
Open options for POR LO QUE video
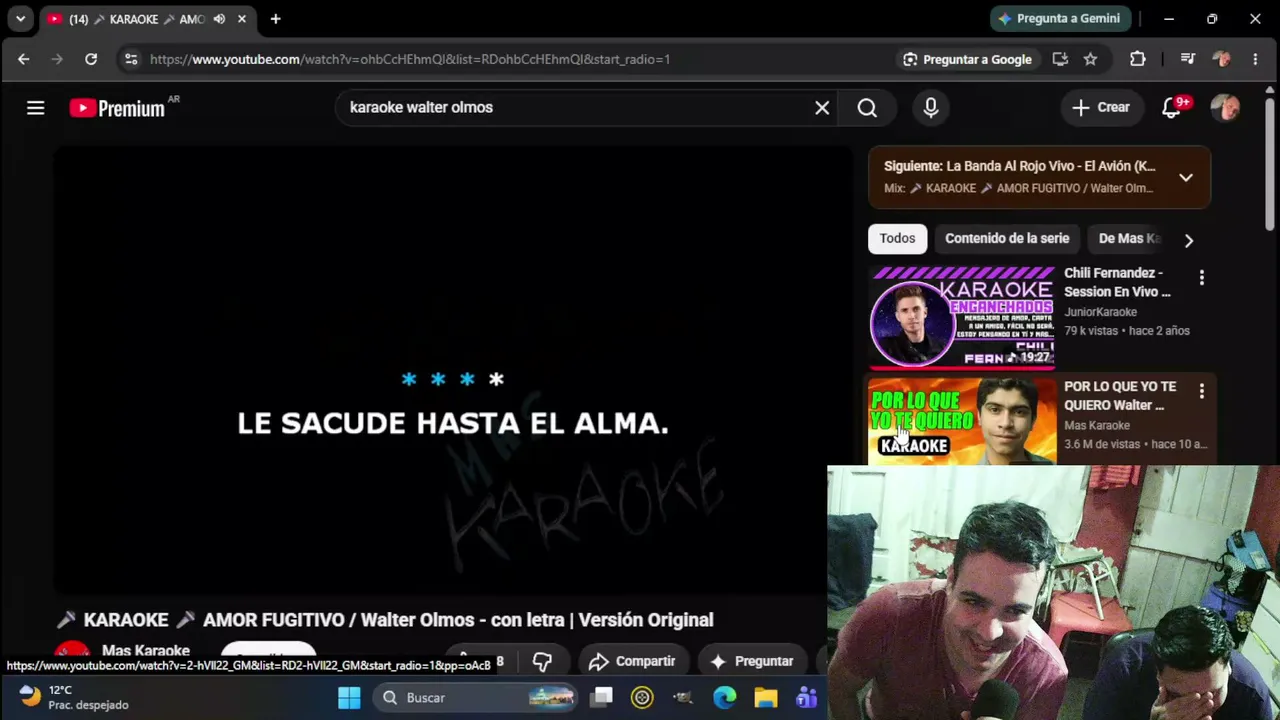1202,392
